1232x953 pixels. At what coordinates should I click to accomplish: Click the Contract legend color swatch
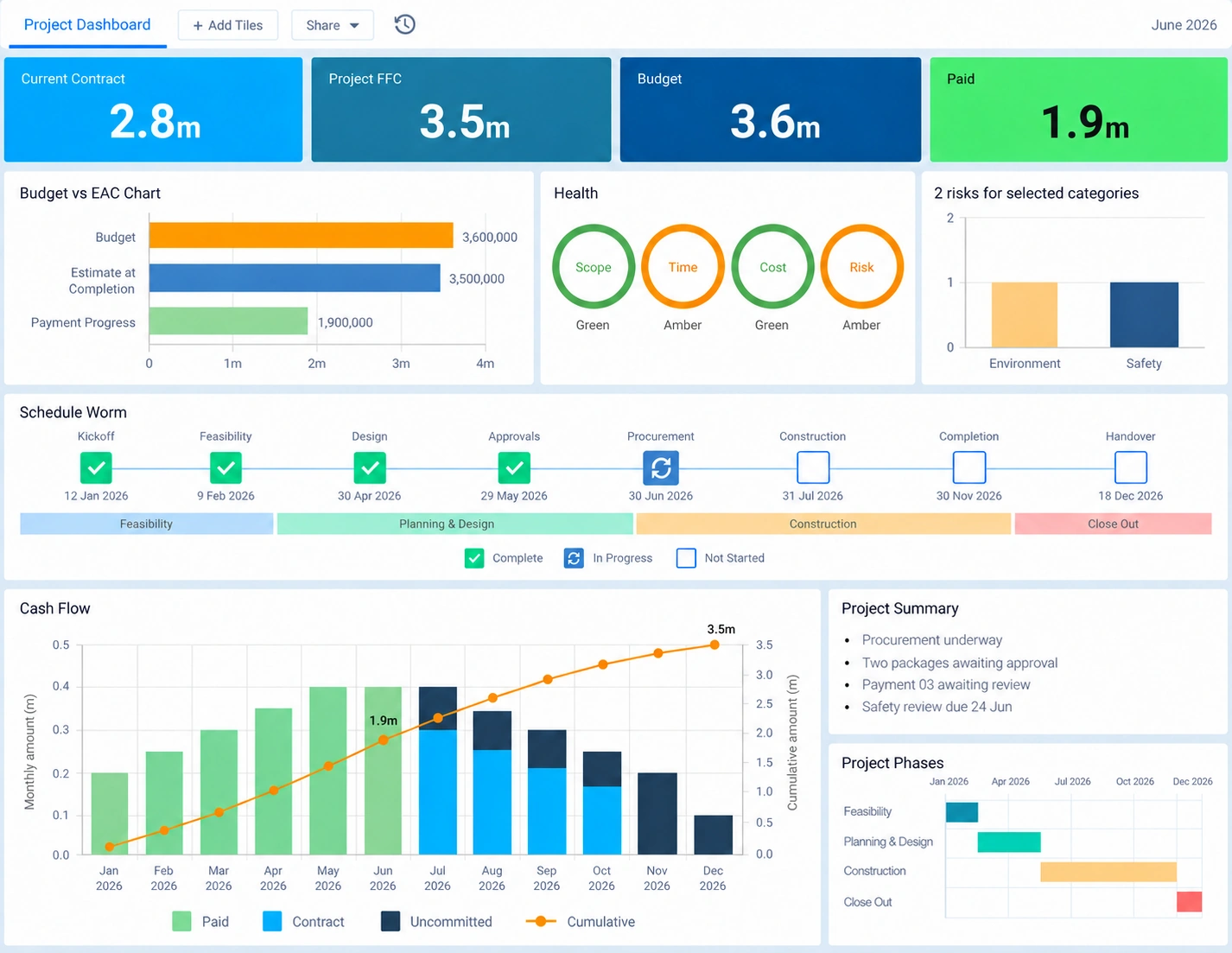point(272,921)
